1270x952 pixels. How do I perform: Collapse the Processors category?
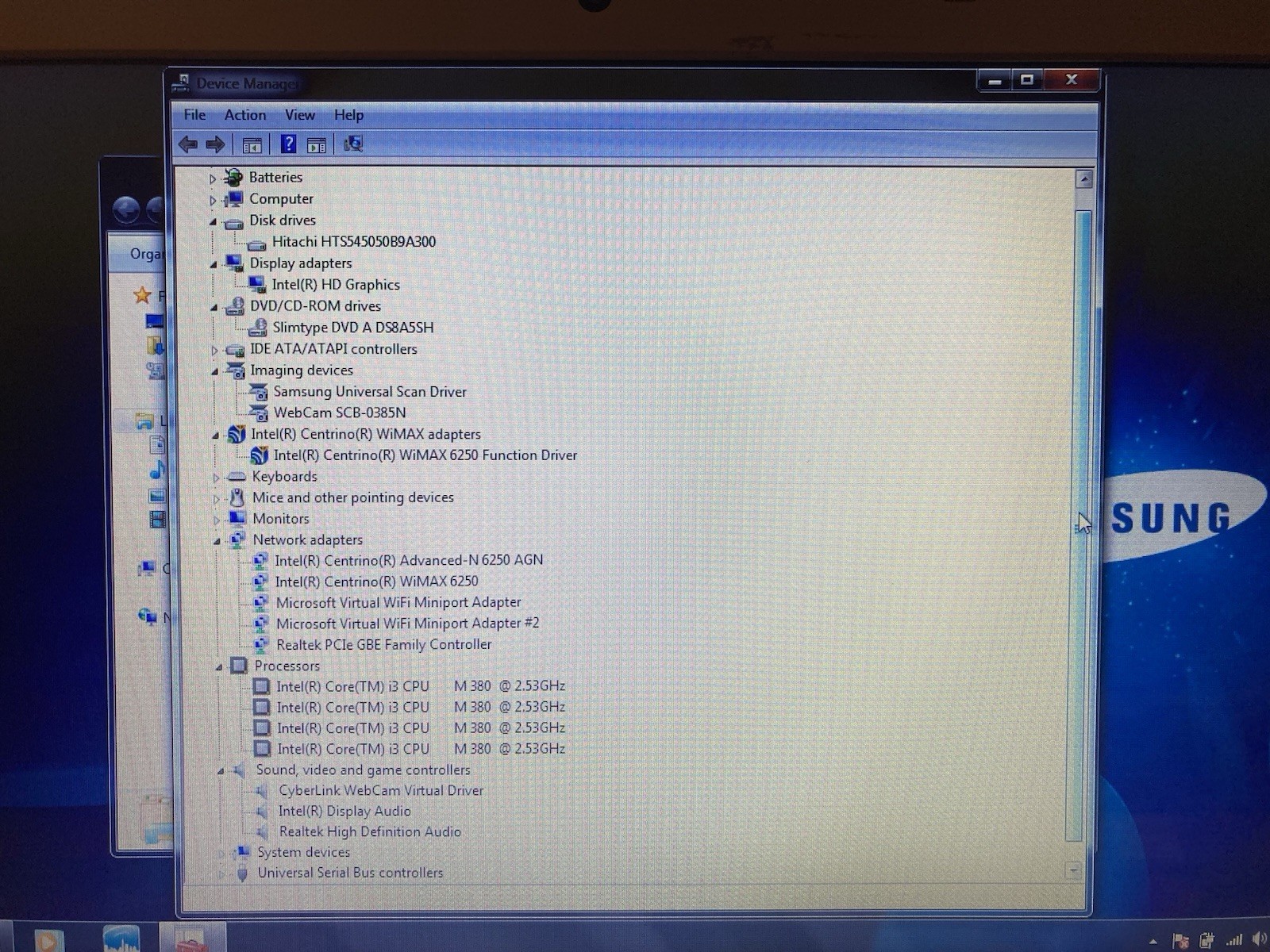pos(218,667)
